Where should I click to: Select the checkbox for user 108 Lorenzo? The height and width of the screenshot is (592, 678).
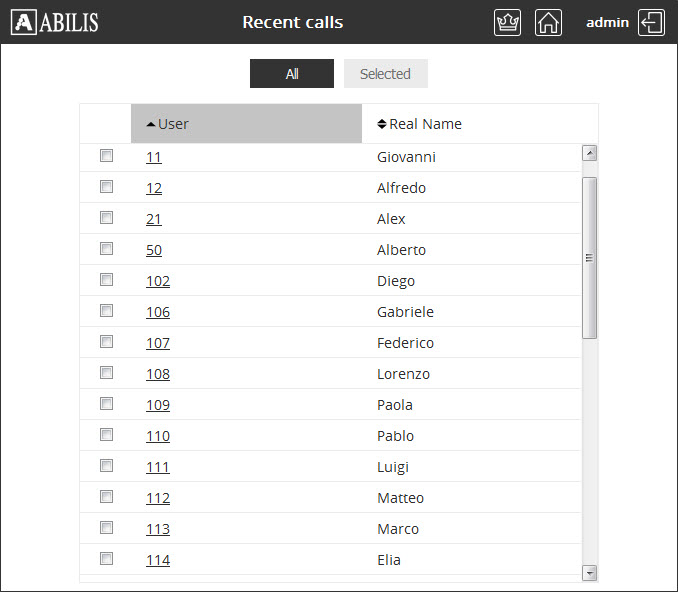[106, 373]
